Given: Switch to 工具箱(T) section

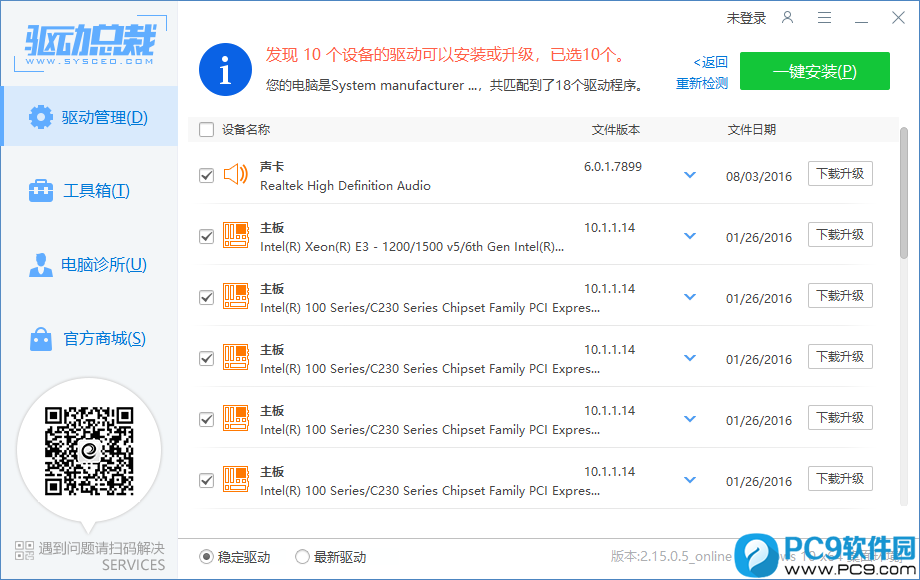Looking at the screenshot, I should pyautogui.click(x=80, y=191).
